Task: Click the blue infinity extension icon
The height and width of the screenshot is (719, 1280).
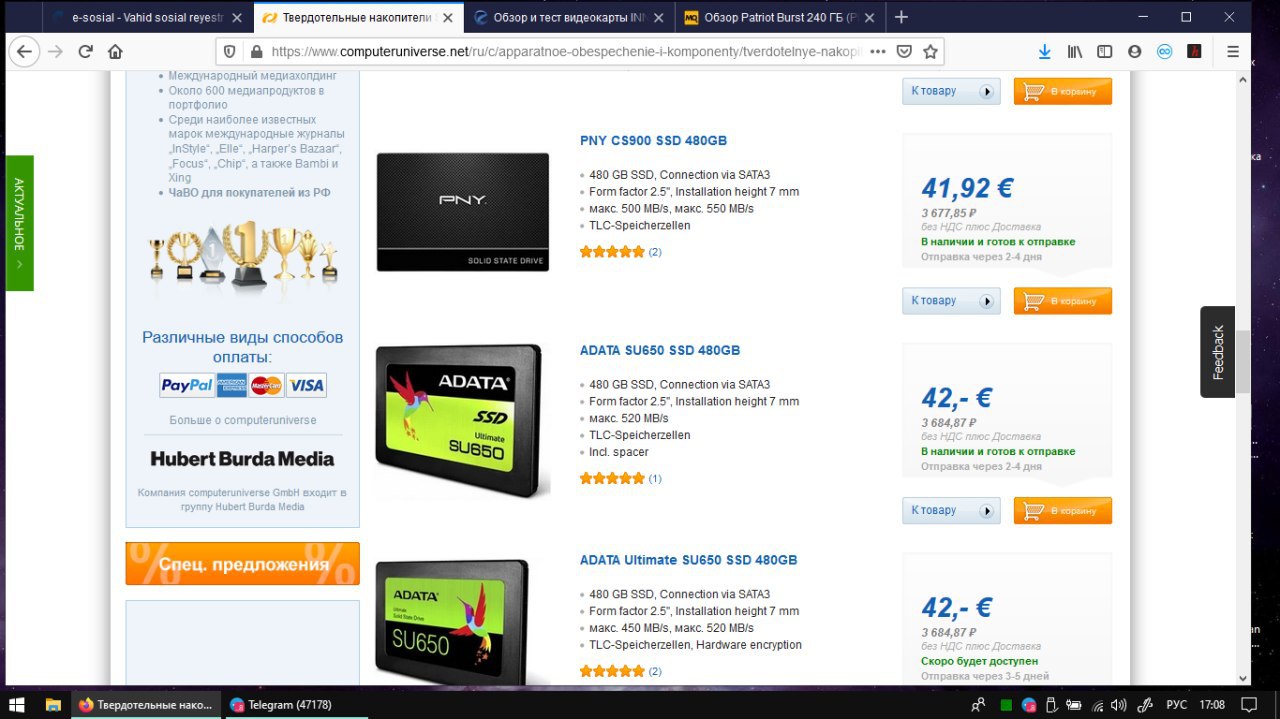Action: tap(1165, 52)
